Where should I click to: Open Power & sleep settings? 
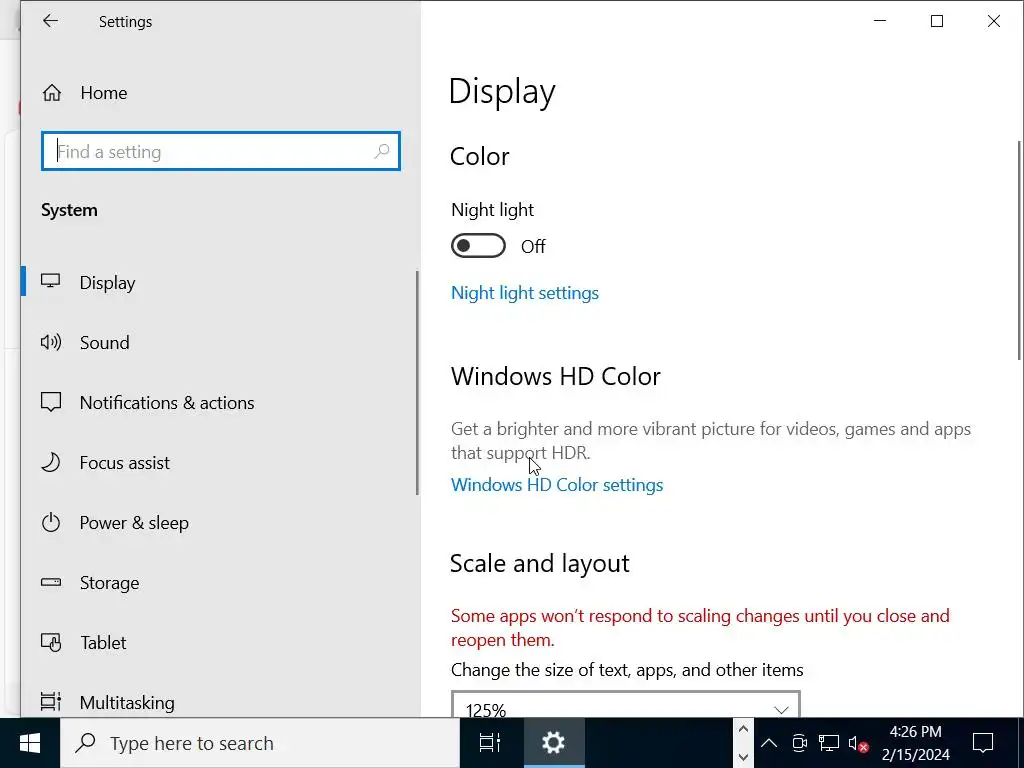pos(221,522)
